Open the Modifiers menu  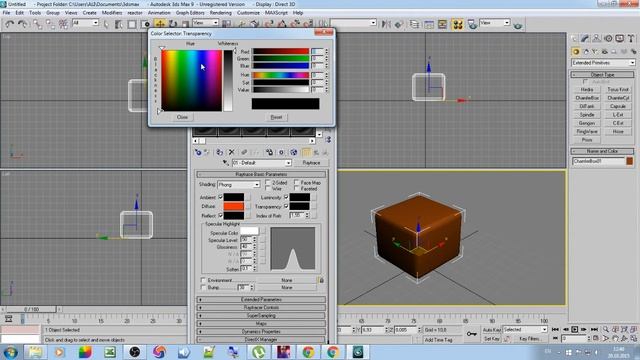pyautogui.click(x=112, y=13)
